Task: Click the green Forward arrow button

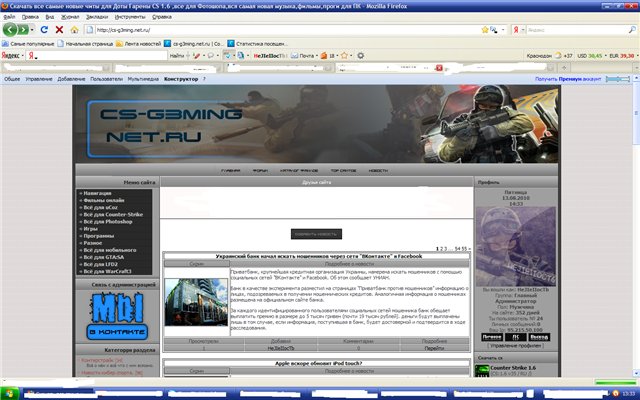Action: tap(23, 30)
